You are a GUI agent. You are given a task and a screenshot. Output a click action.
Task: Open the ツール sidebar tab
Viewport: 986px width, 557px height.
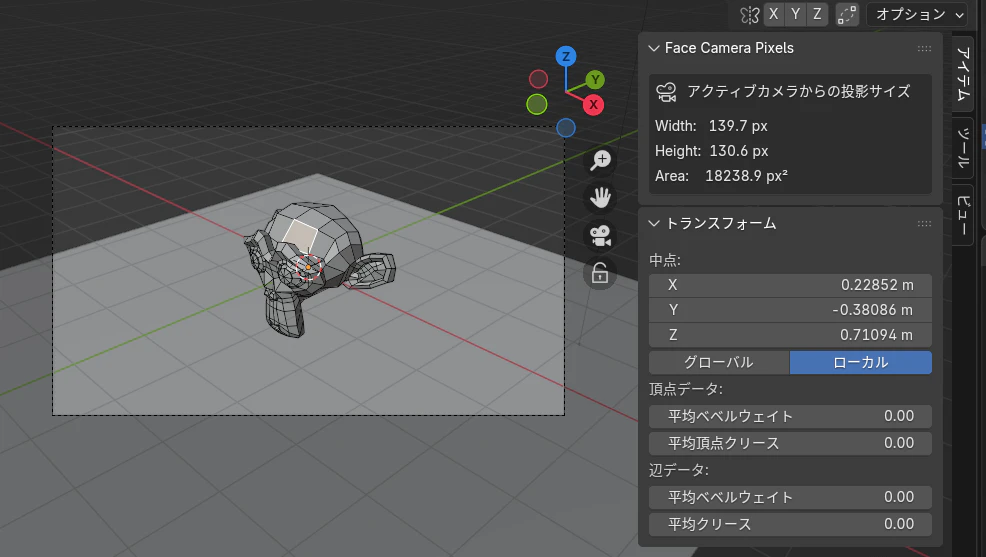(x=963, y=148)
